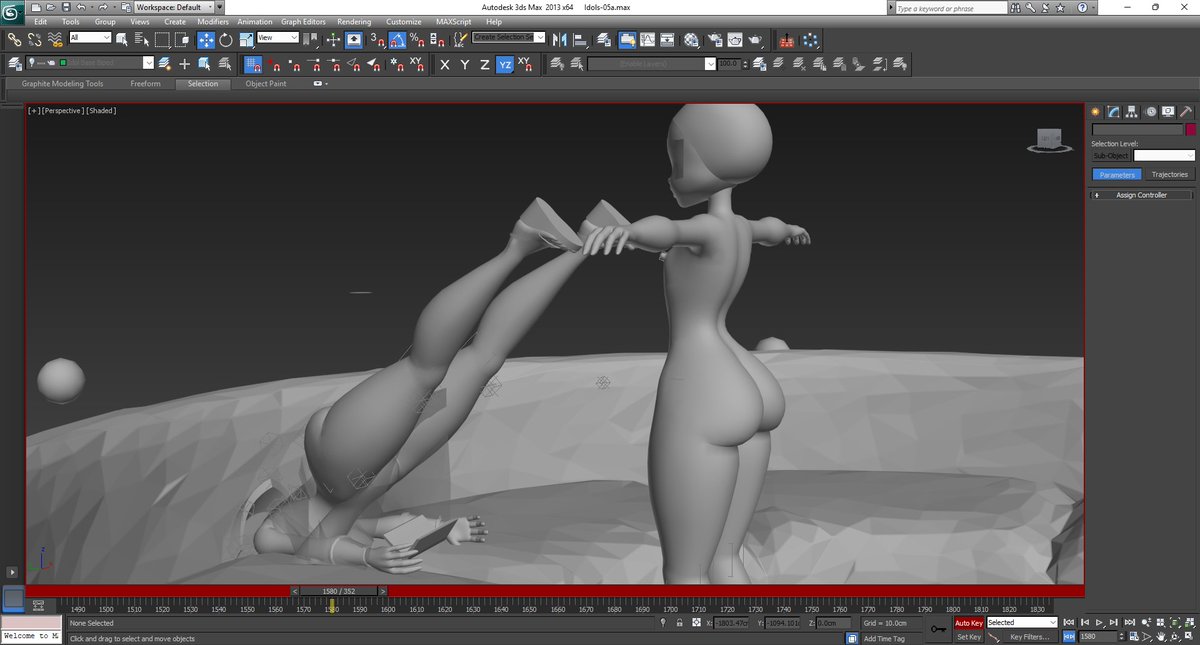Expand the View reference coordinate dropdown

click(278, 38)
